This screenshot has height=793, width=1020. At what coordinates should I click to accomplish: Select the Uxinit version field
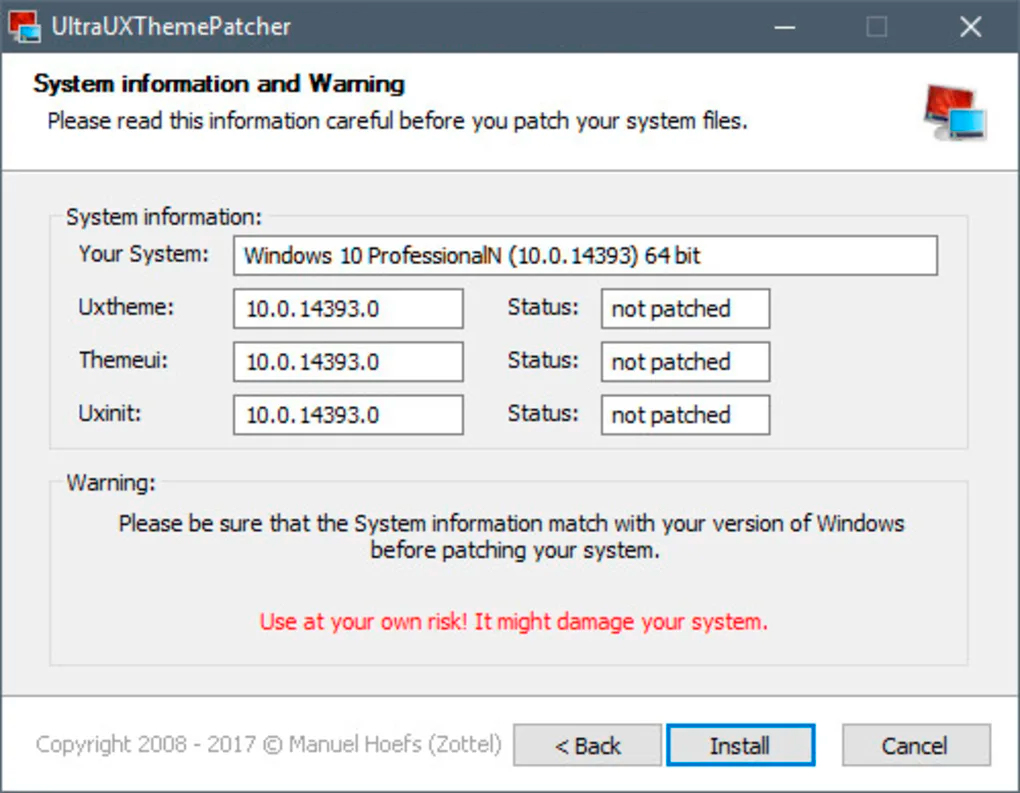pyautogui.click(x=348, y=415)
